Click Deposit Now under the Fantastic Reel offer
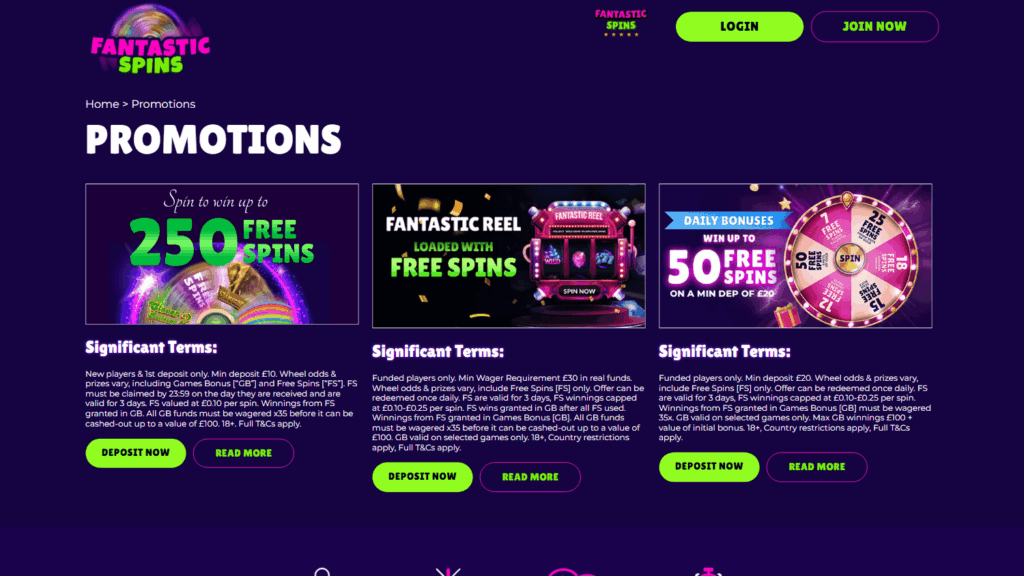Screen dimensions: 1024x576 [x=423, y=477]
